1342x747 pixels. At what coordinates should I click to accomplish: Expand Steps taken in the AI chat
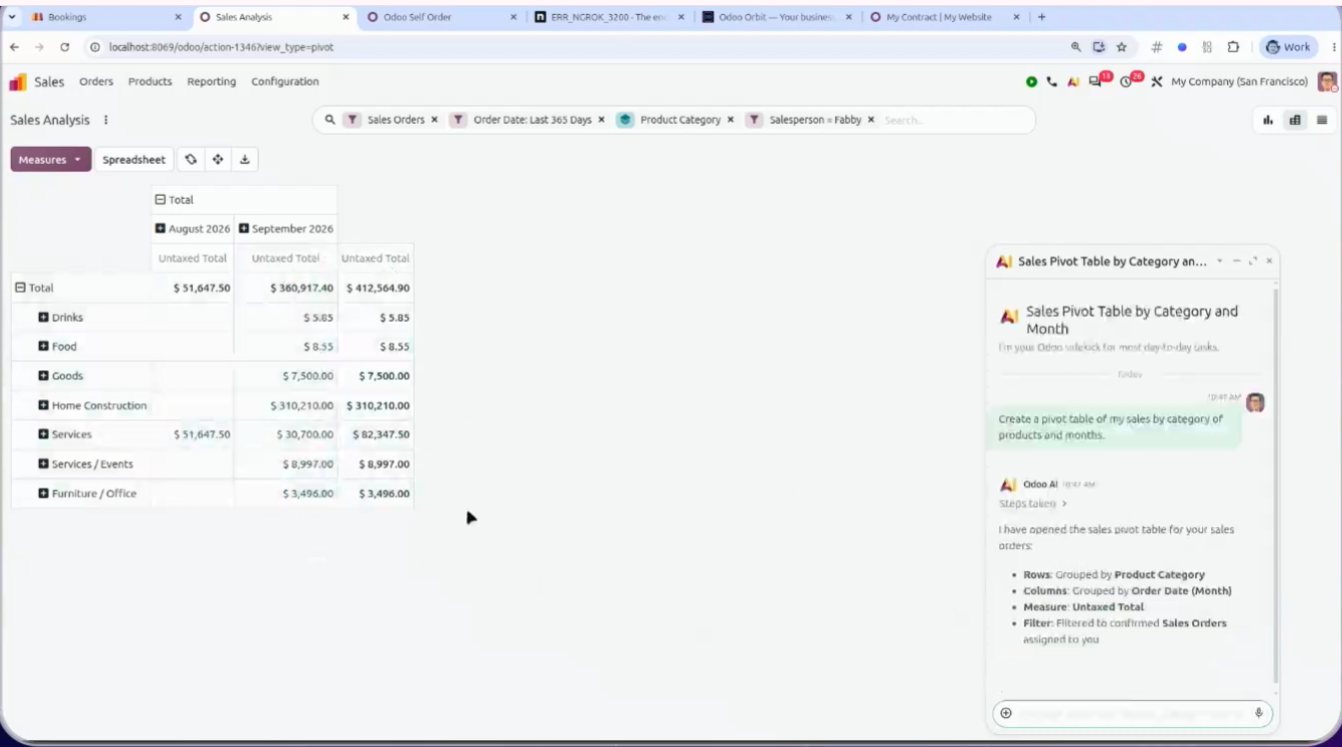click(x=1033, y=504)
